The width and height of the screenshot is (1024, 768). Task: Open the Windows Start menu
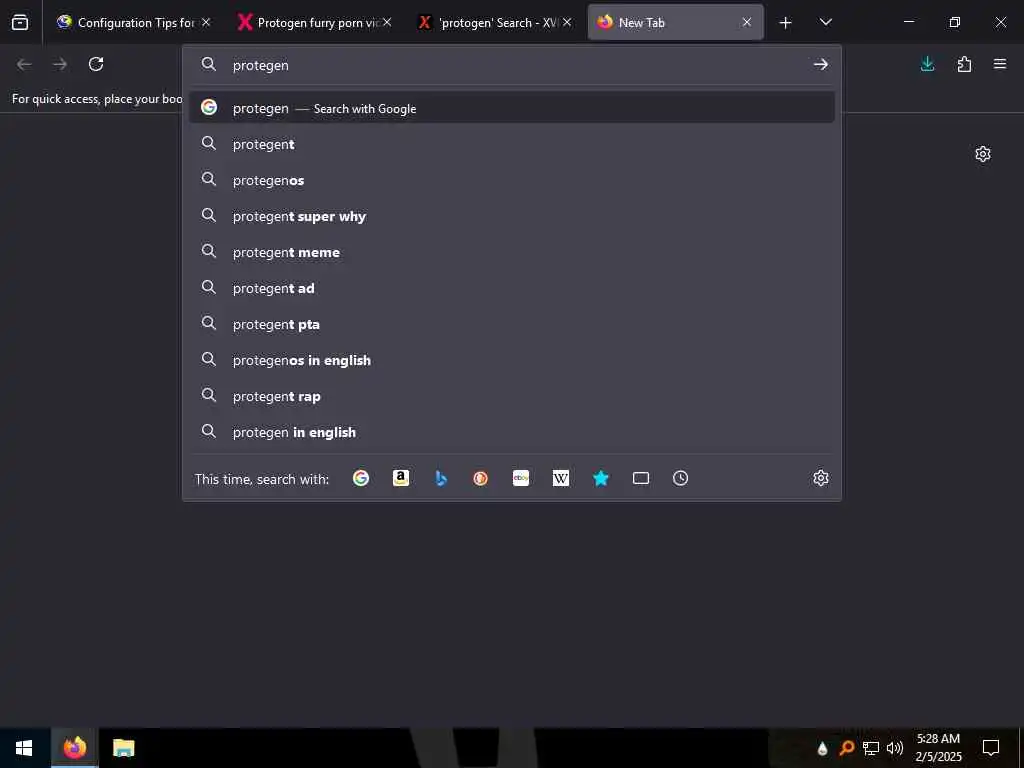click(x=24, y=748)
